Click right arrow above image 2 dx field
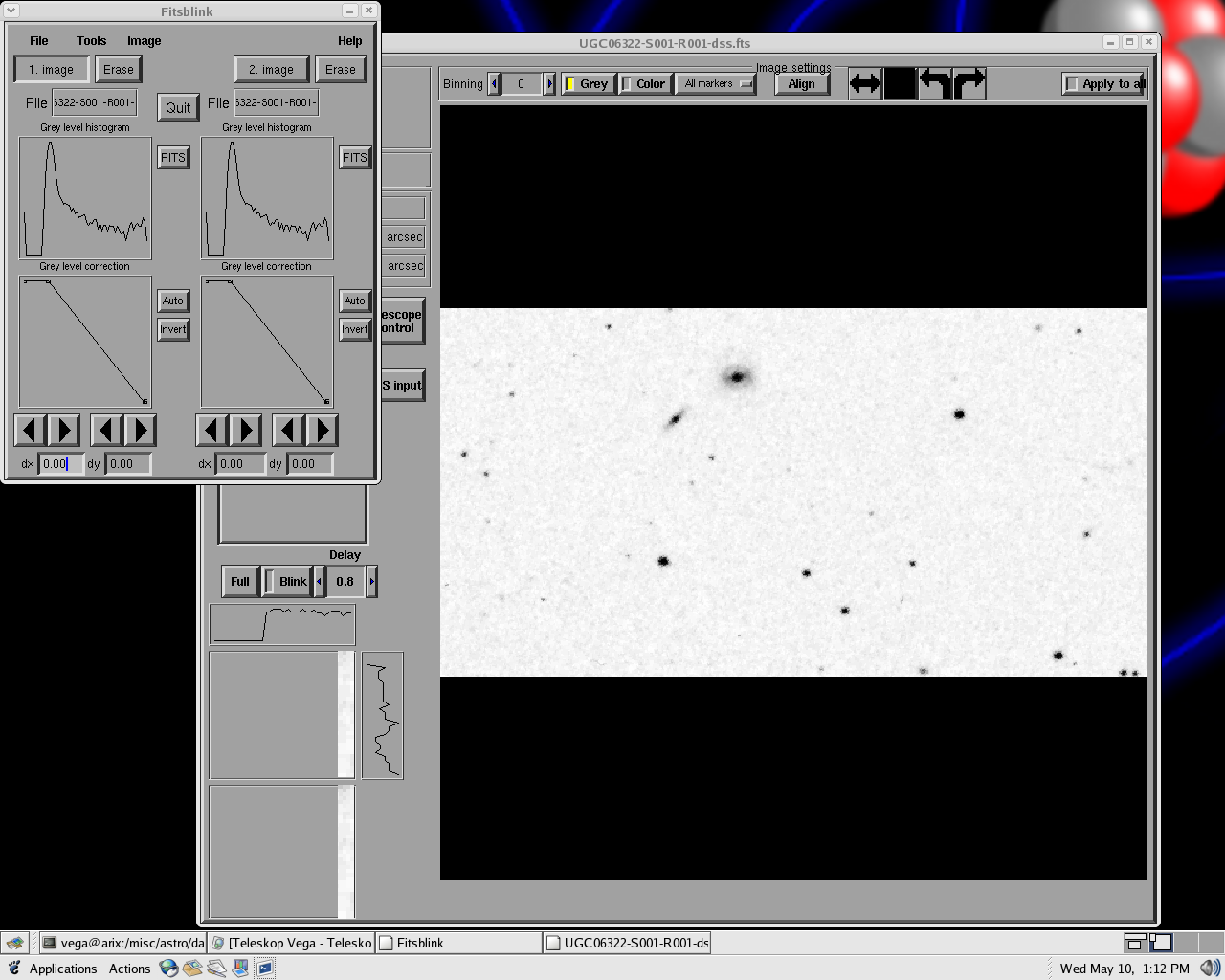Screen dimensions: 1225x980 click(246, 430)
